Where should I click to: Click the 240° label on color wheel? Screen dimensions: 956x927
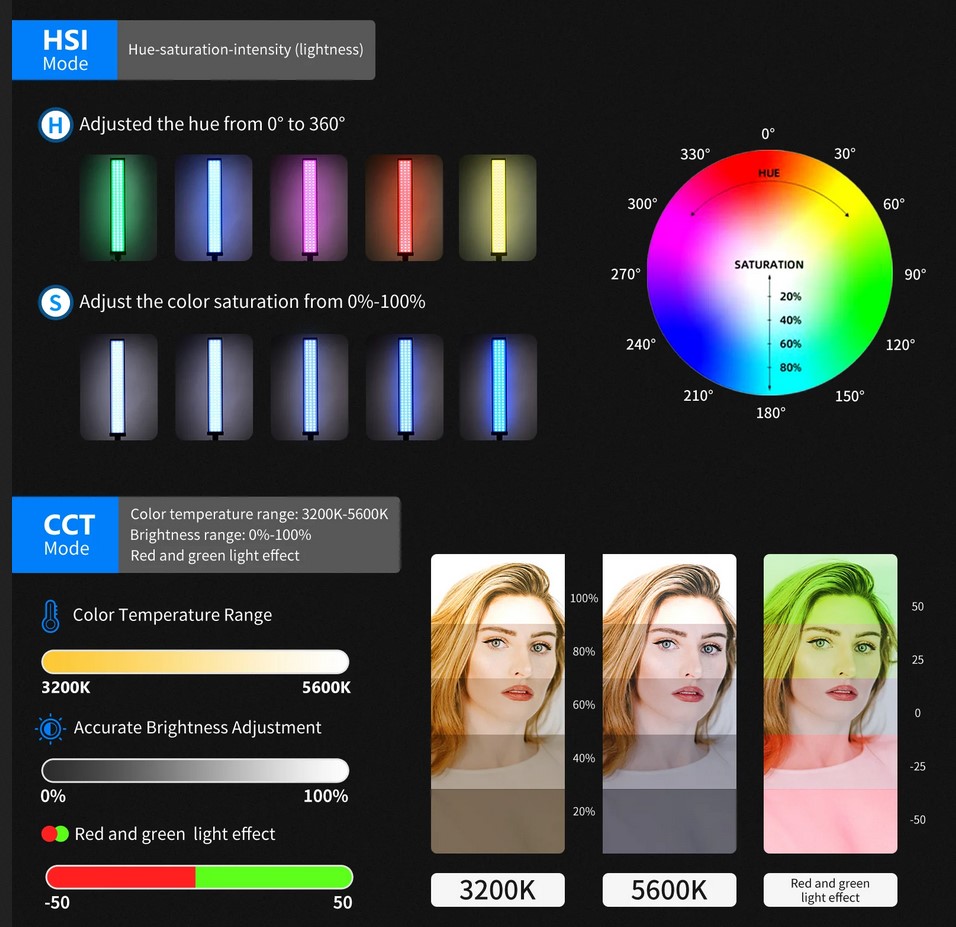click(x=641, y=344)
